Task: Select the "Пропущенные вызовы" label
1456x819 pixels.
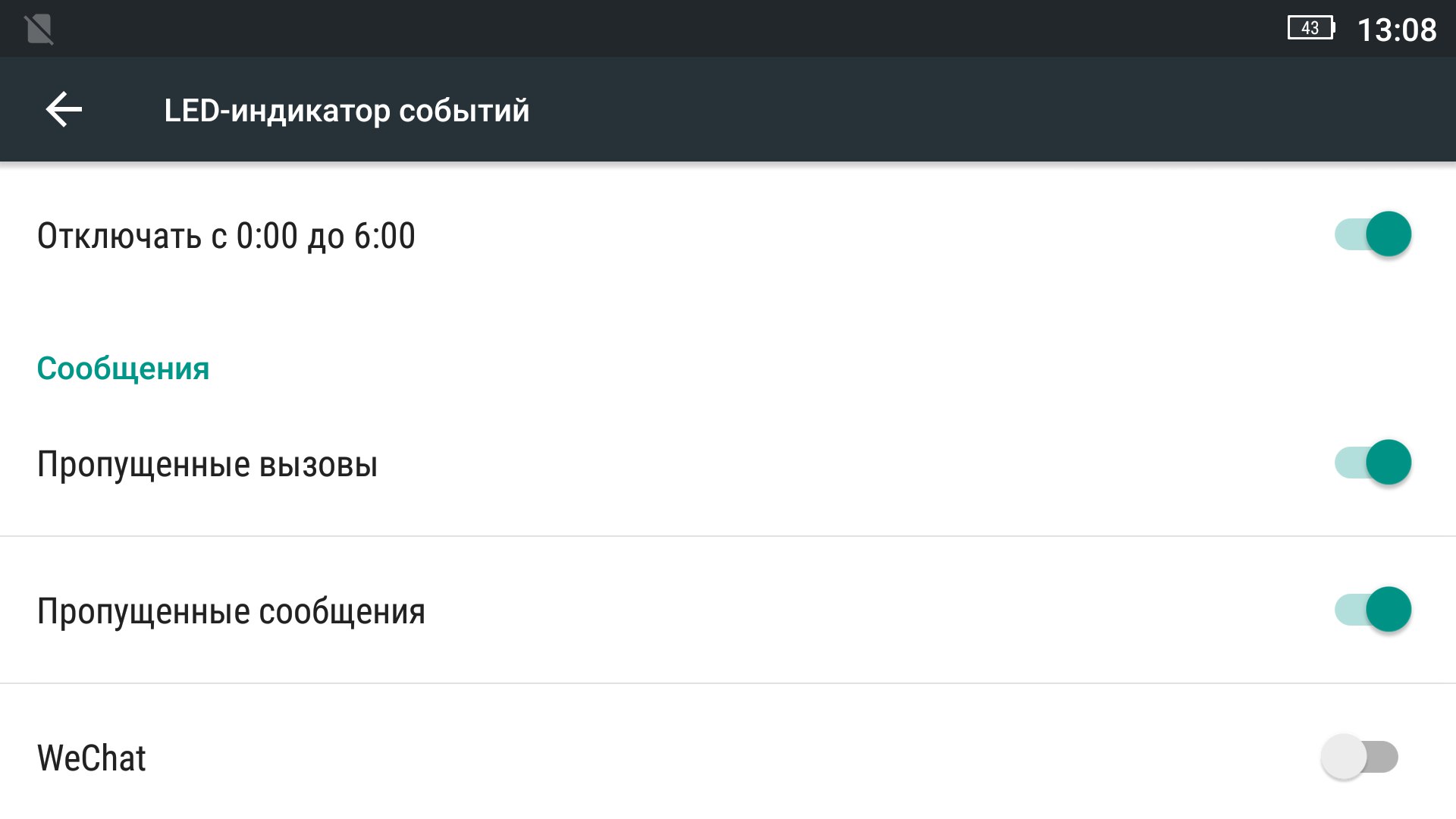Action: pos(207,464)
